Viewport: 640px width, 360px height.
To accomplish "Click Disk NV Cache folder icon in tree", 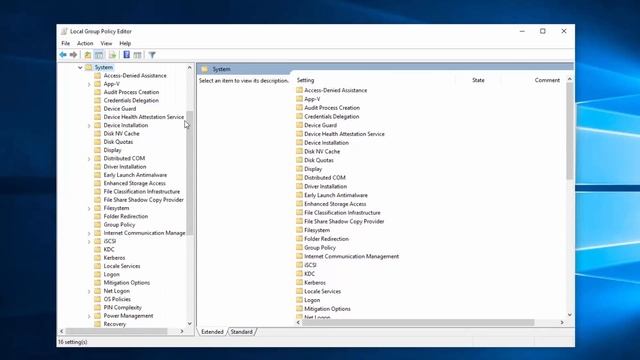I will [98, 133].
